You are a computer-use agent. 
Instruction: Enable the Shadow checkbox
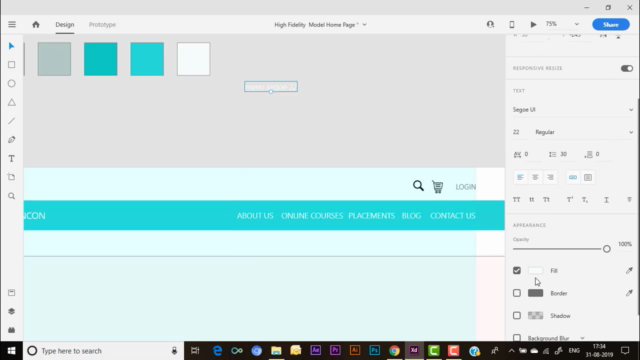click(x=517, y=316)
